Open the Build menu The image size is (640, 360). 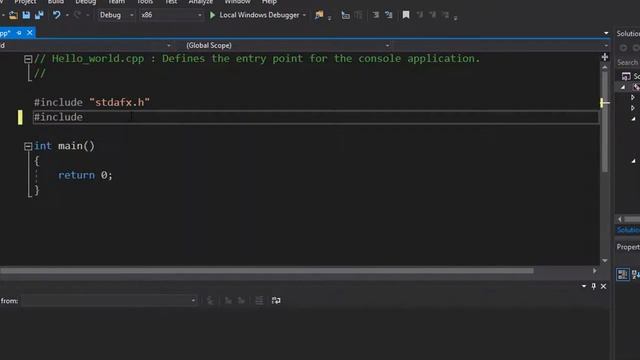coord(56,2)
